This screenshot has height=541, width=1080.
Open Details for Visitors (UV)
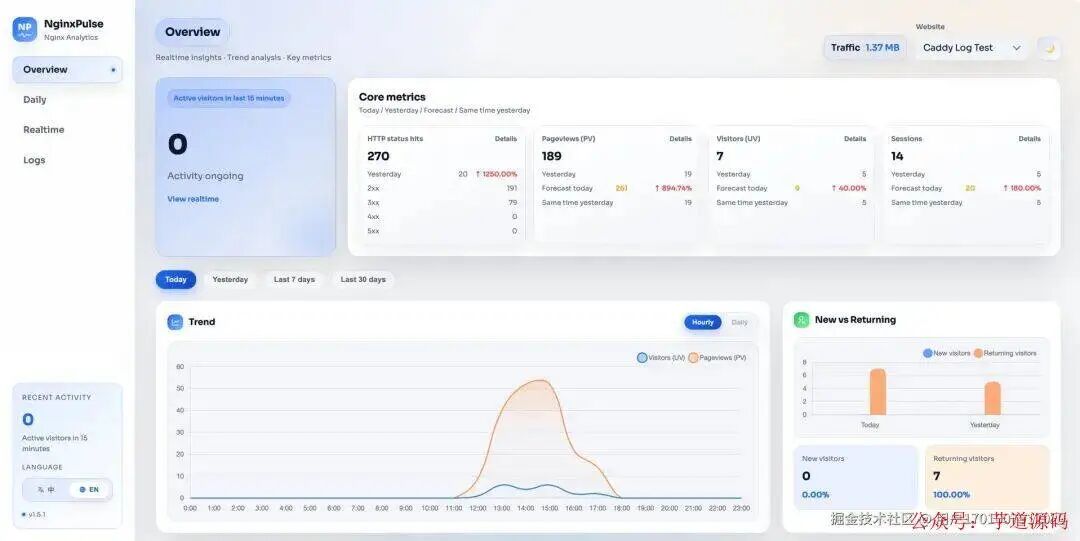855,139
